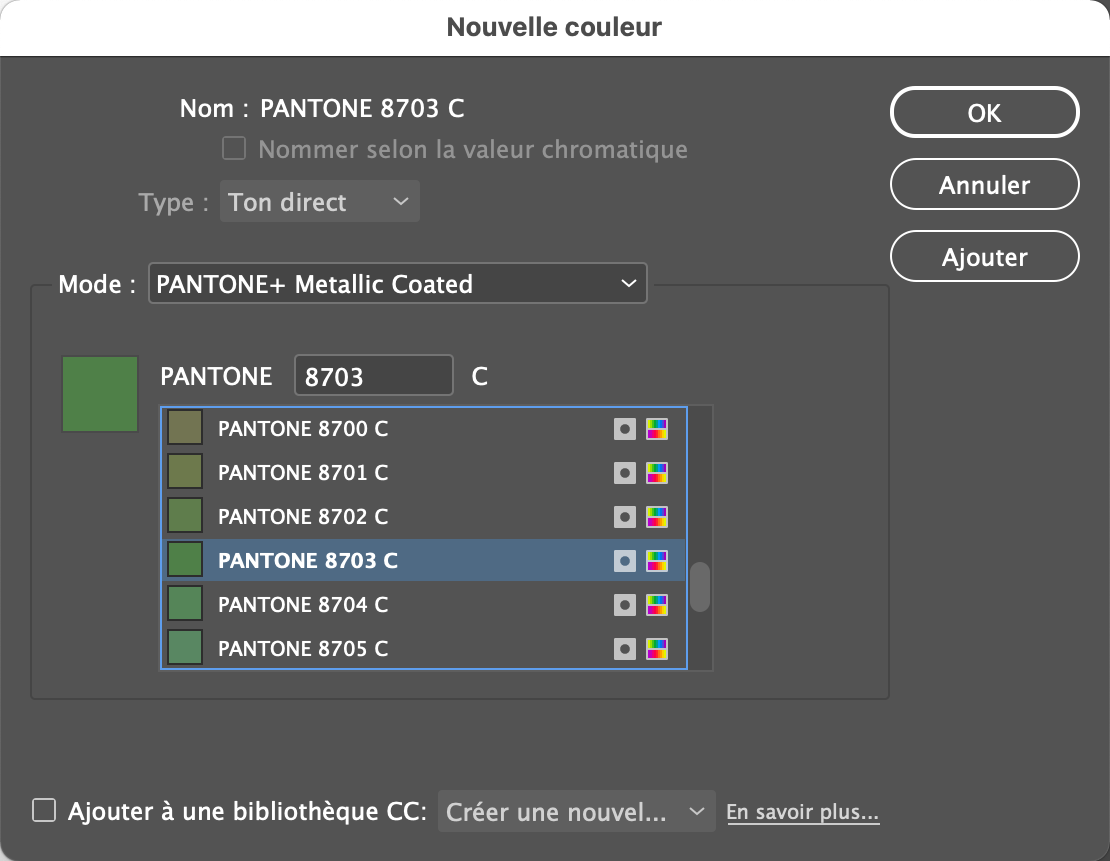Select PANTONE 8704 C in the list

pyautogui.click(x=303, y=605)
